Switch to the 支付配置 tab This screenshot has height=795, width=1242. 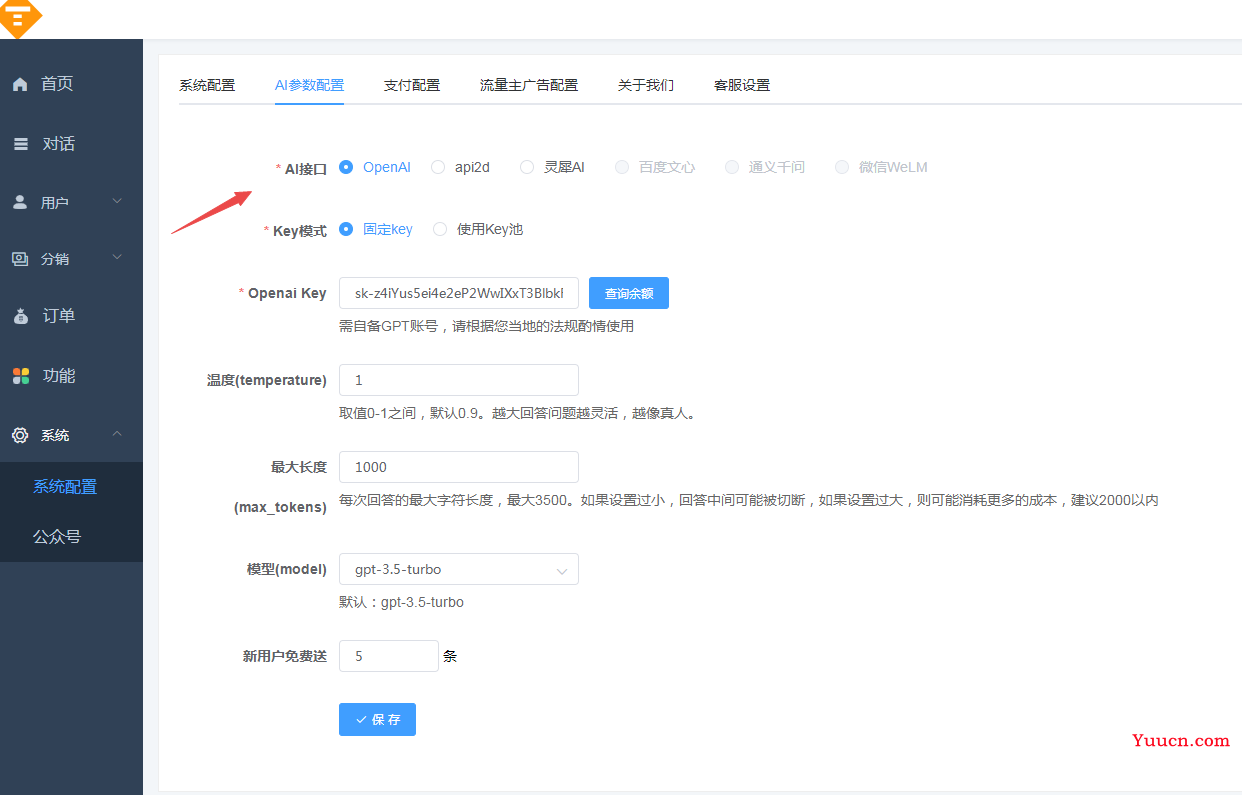click(x=412, y=85)
